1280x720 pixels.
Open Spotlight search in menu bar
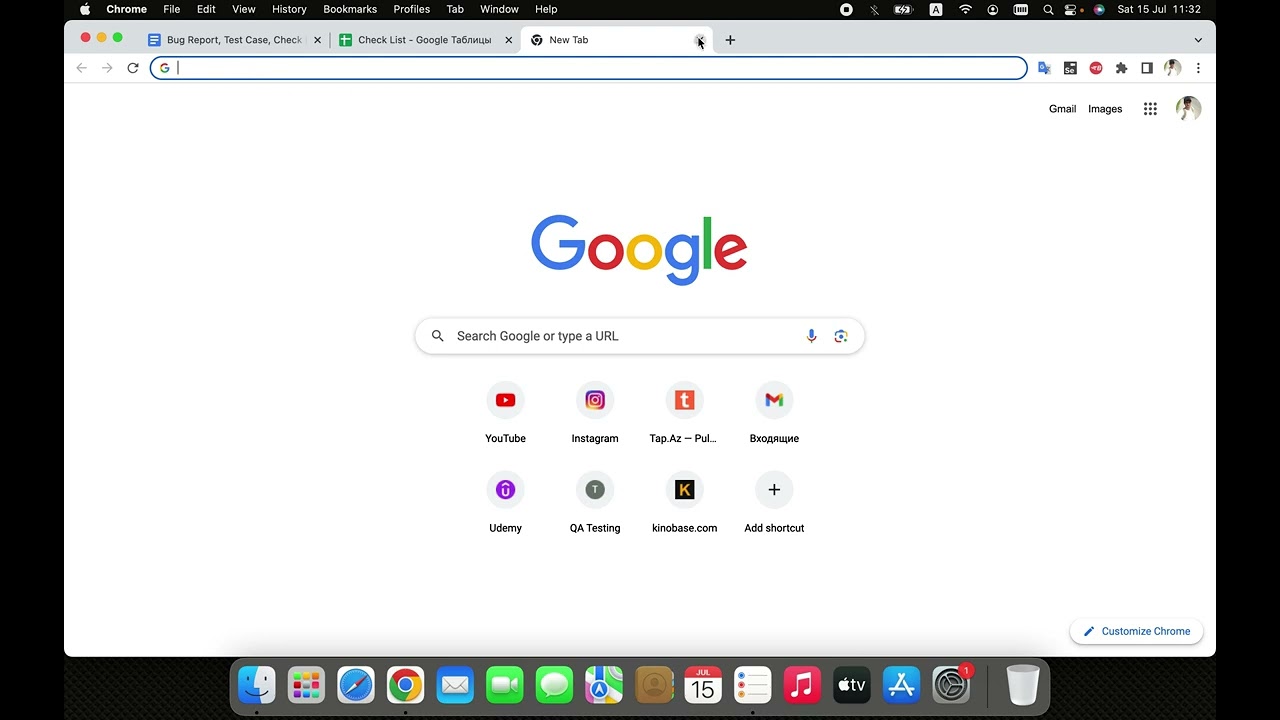click(1048, 9)
